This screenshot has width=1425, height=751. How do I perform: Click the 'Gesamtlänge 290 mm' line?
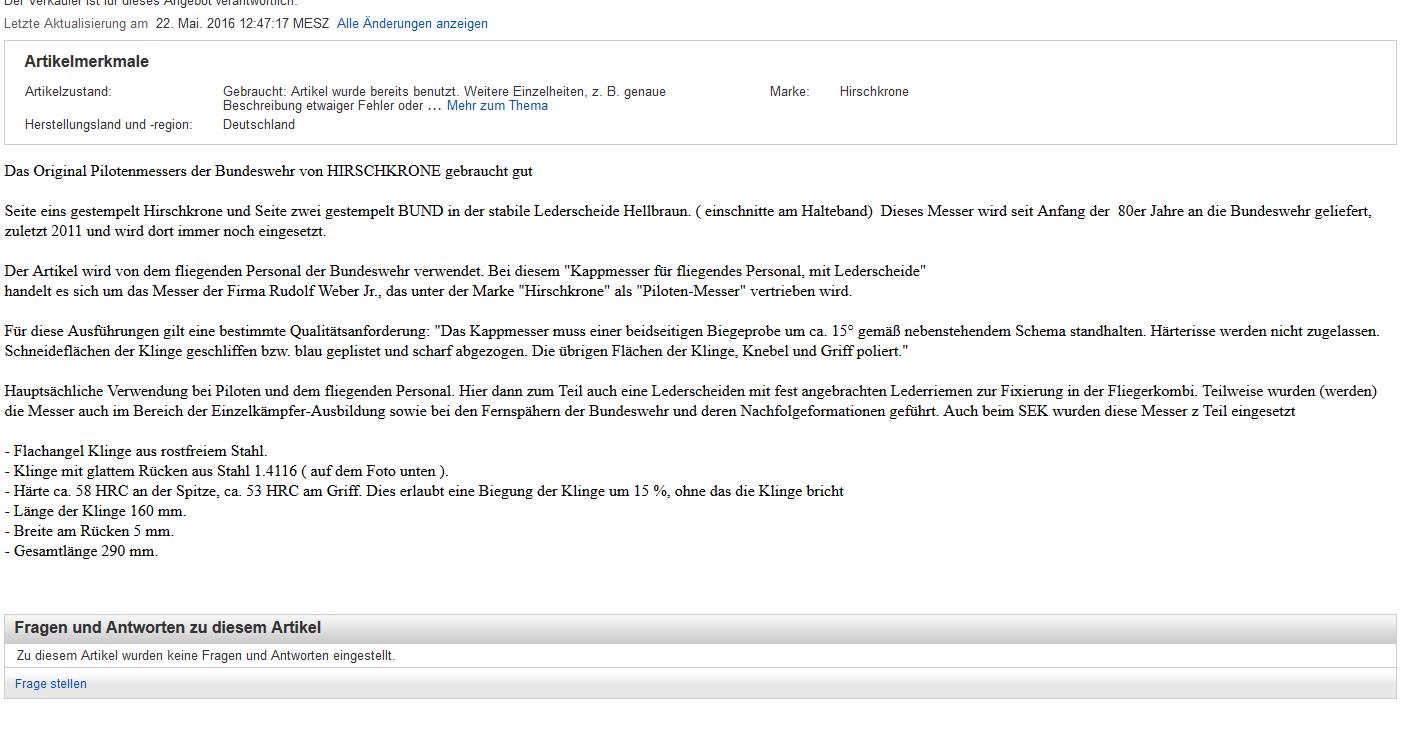tap(81, 551)
